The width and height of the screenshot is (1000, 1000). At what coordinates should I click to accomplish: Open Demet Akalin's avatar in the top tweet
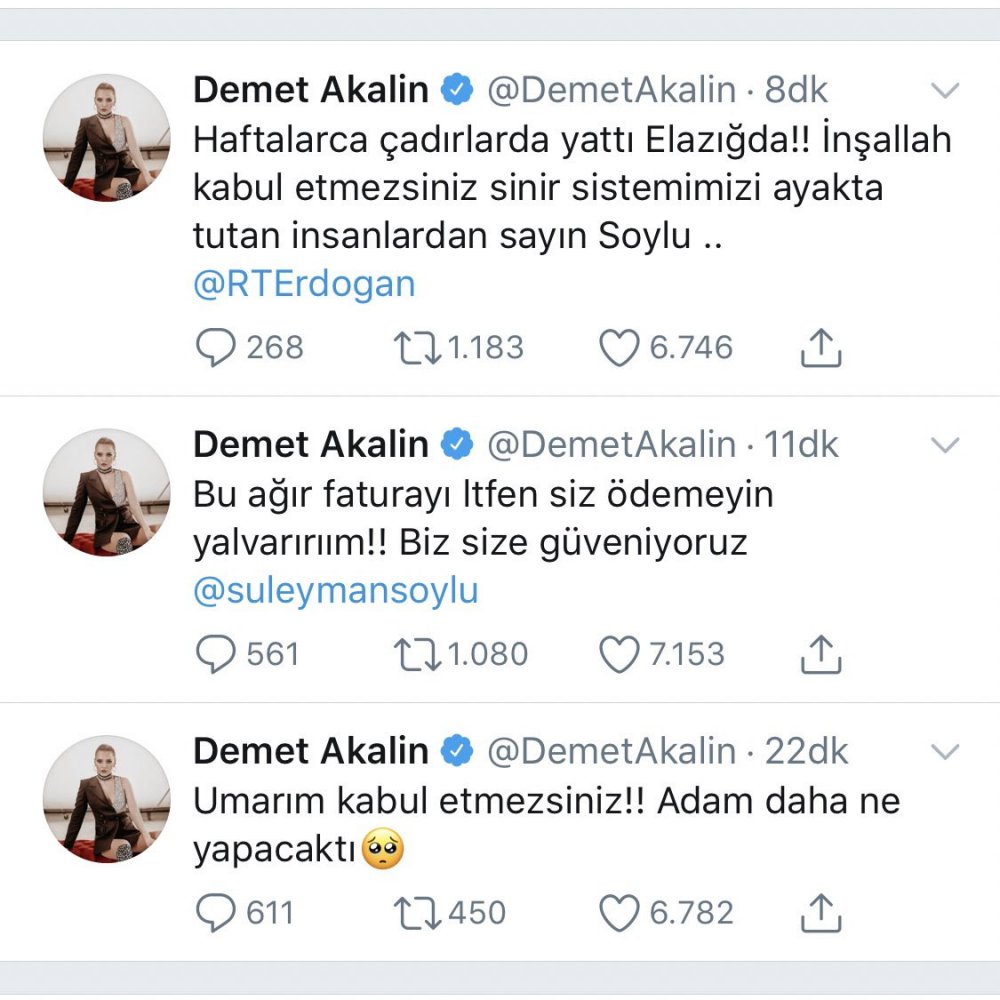[x=107, y=138]
